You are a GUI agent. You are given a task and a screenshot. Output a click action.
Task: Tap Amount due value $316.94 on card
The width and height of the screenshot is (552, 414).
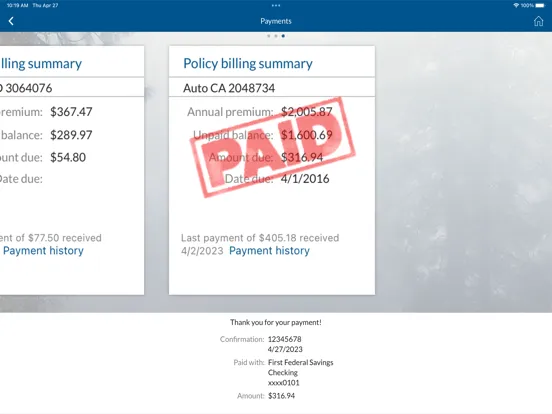point(302,157)
